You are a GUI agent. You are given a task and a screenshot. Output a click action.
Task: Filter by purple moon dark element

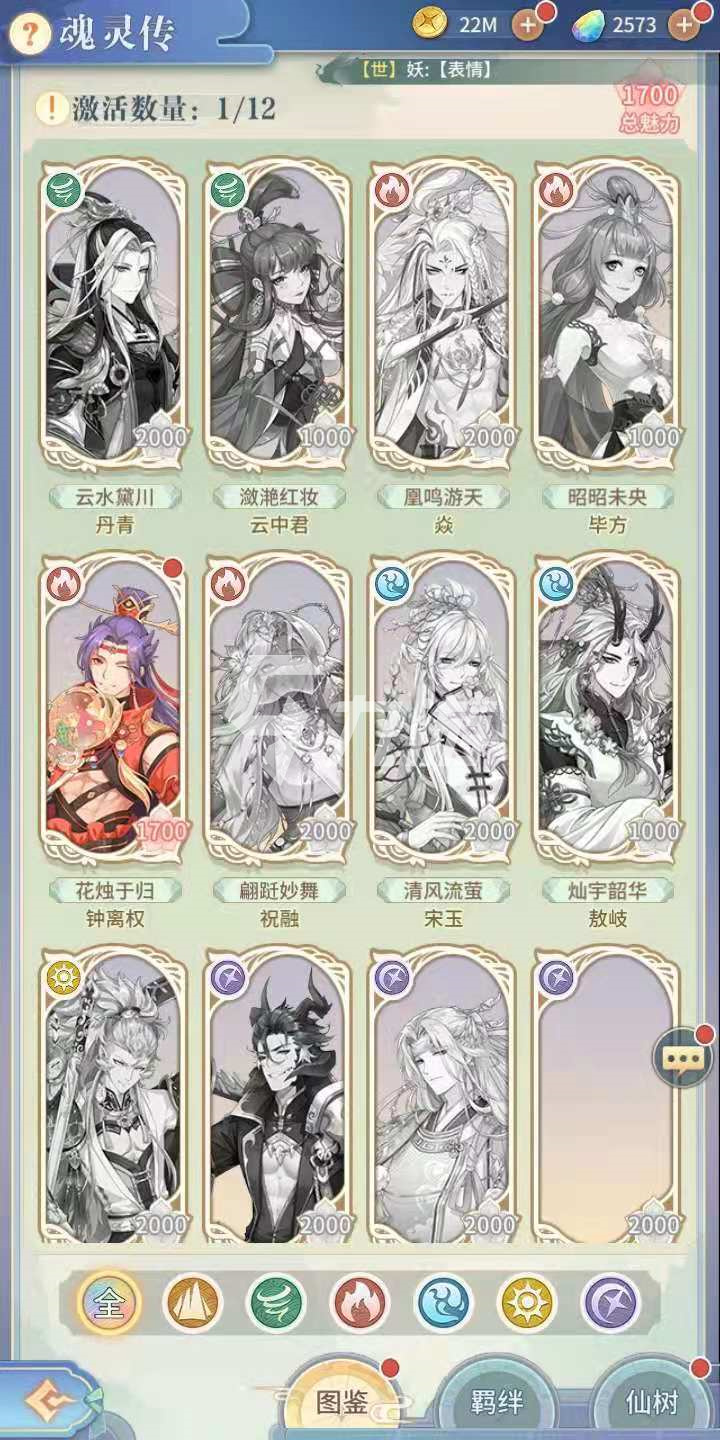click(611, 1303)
